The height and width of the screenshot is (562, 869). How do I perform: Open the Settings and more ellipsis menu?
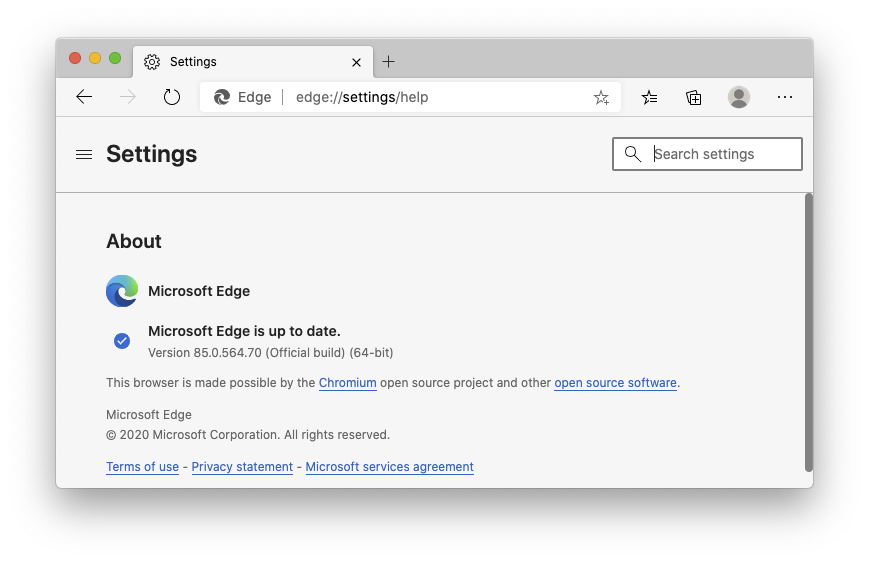pyautogui.click(x=785, y=97)
